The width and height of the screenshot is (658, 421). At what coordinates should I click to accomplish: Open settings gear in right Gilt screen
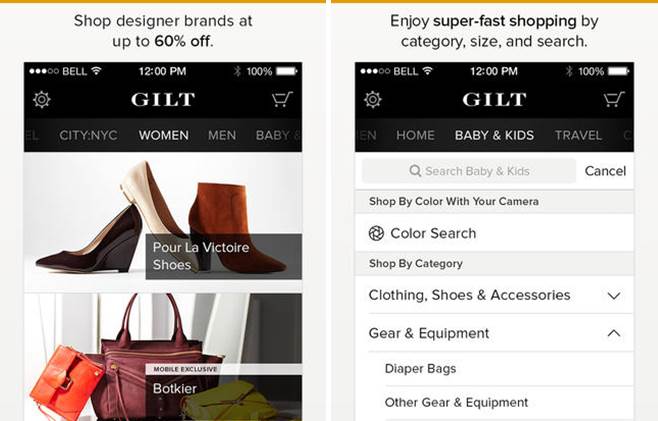(x=373, y=100)
